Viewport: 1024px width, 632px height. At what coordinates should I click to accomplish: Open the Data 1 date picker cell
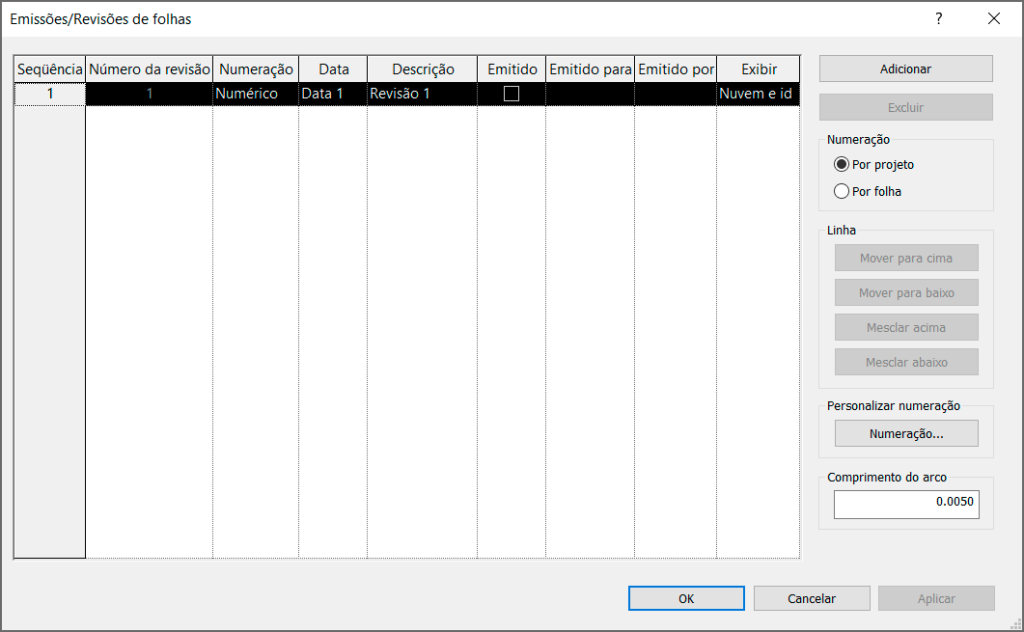click(x=332, y=91)
